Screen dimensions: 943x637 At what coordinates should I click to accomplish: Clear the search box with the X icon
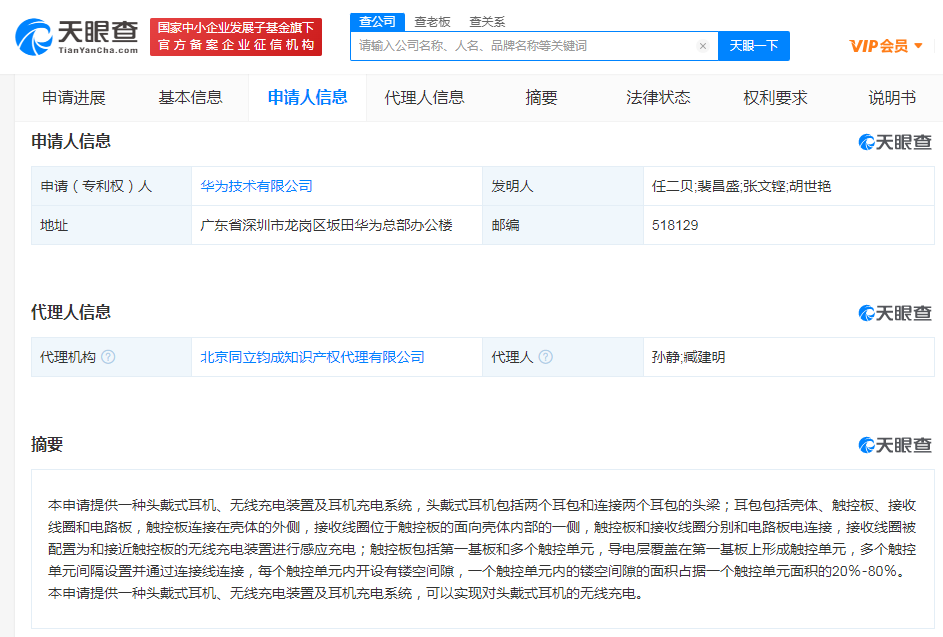702,46
